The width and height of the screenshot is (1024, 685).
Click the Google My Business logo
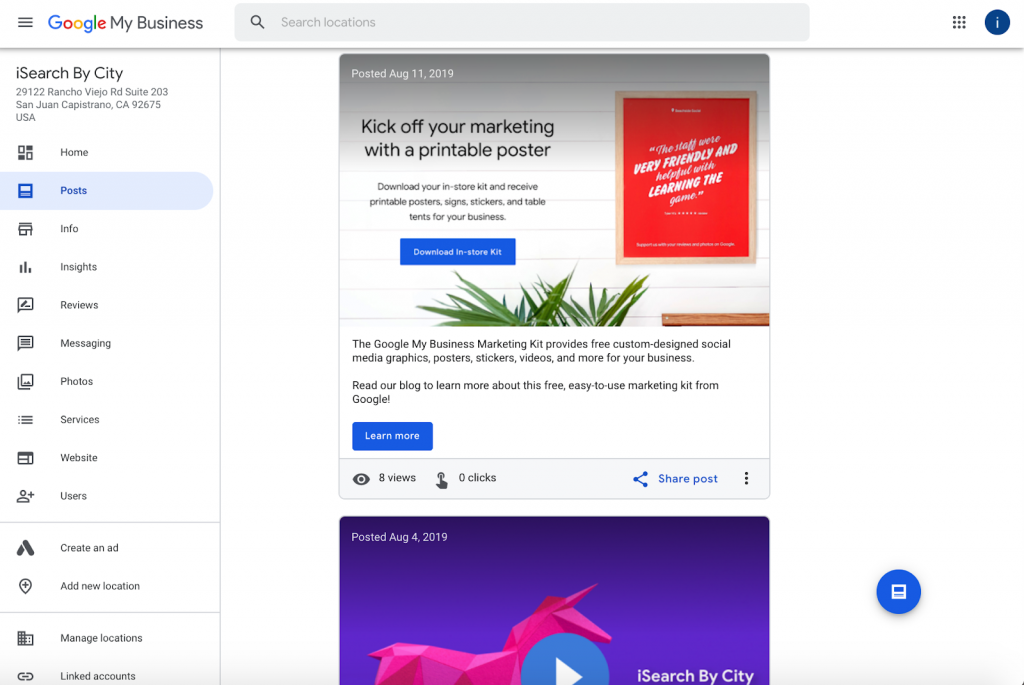tap(125, 23)
